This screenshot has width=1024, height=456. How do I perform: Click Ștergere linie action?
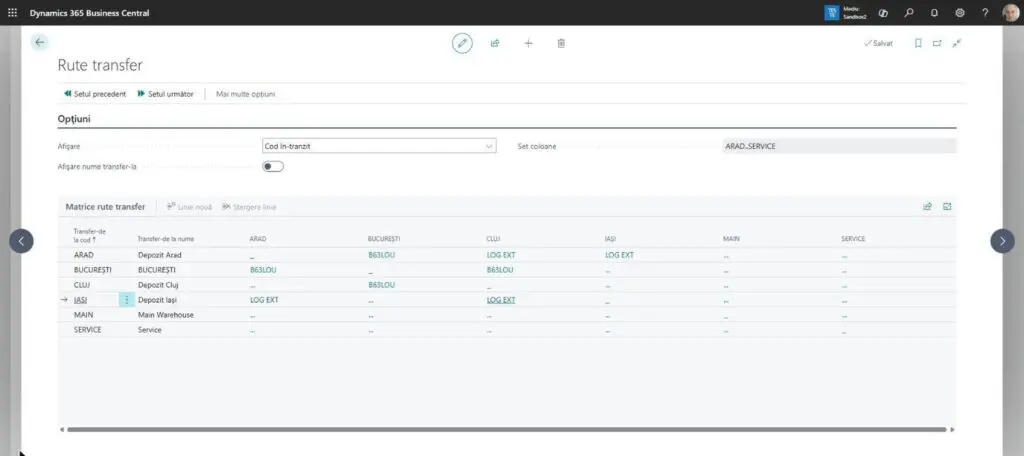249,206
